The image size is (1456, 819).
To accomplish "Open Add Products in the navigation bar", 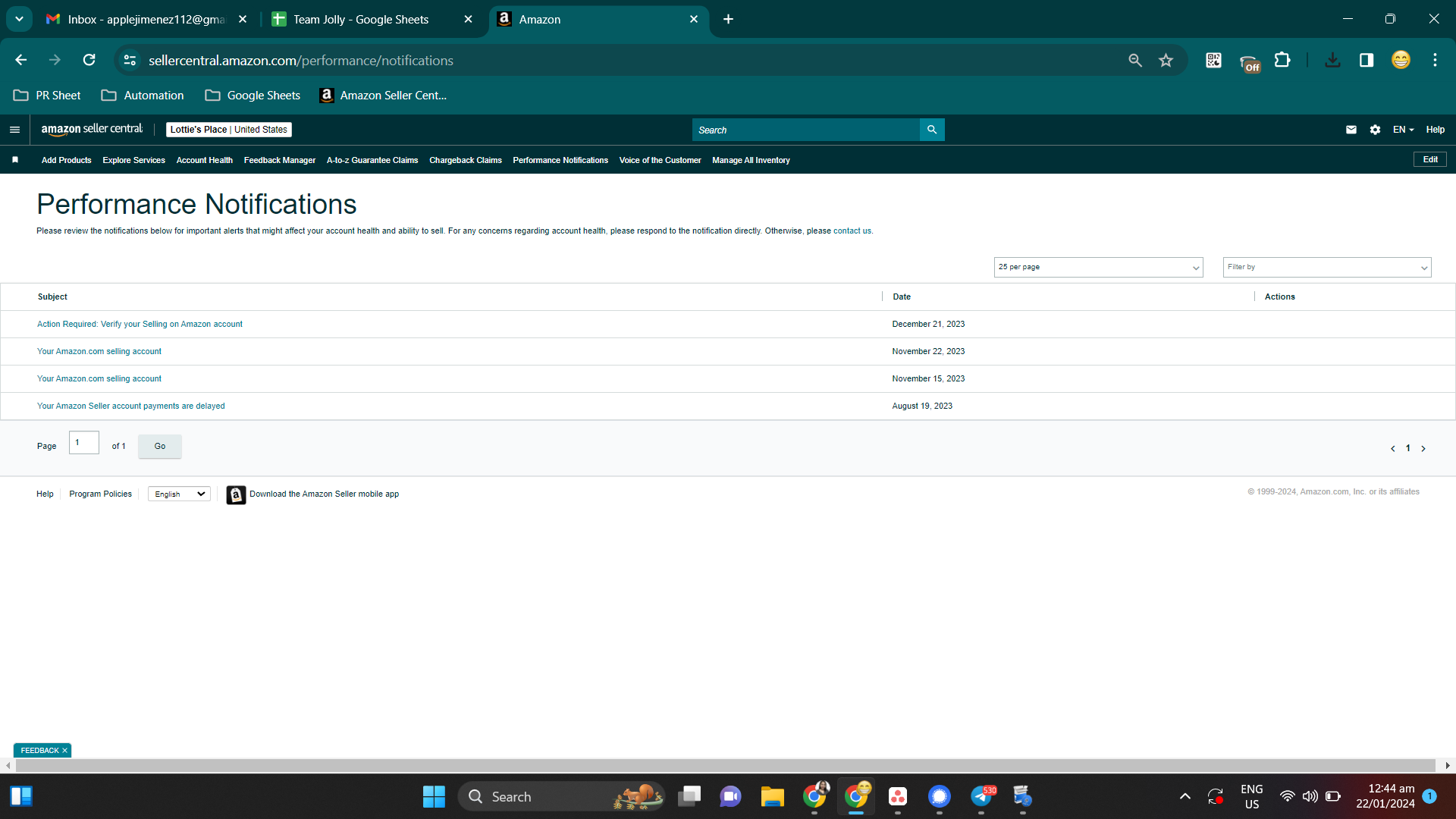I will 66,160.
